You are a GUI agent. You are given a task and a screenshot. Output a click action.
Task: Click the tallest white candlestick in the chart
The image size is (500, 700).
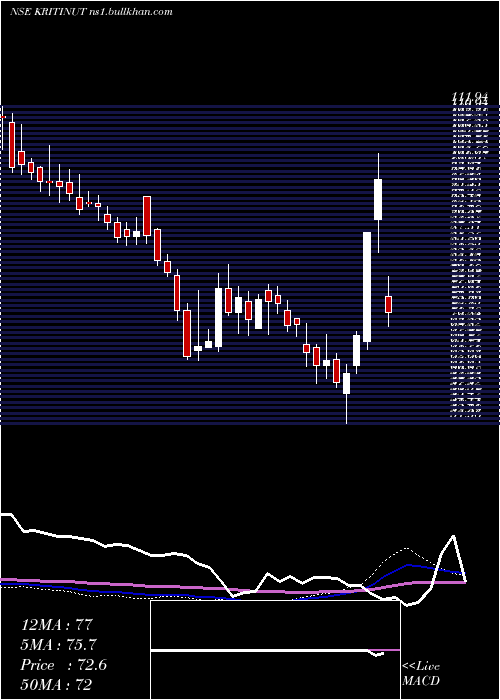pos(367,287)
